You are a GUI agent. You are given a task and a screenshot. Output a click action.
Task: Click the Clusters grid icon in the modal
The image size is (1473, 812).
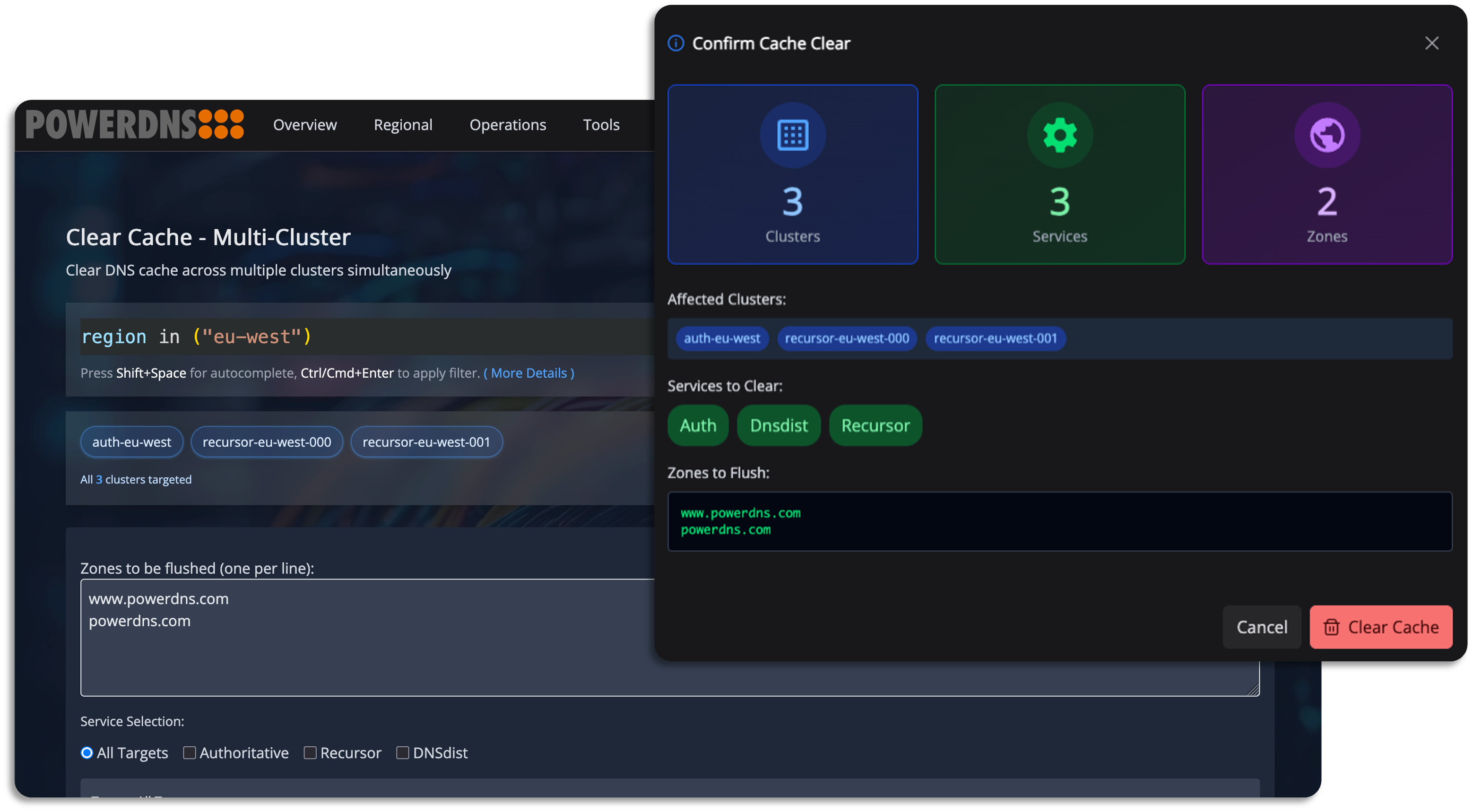(793, 135)
